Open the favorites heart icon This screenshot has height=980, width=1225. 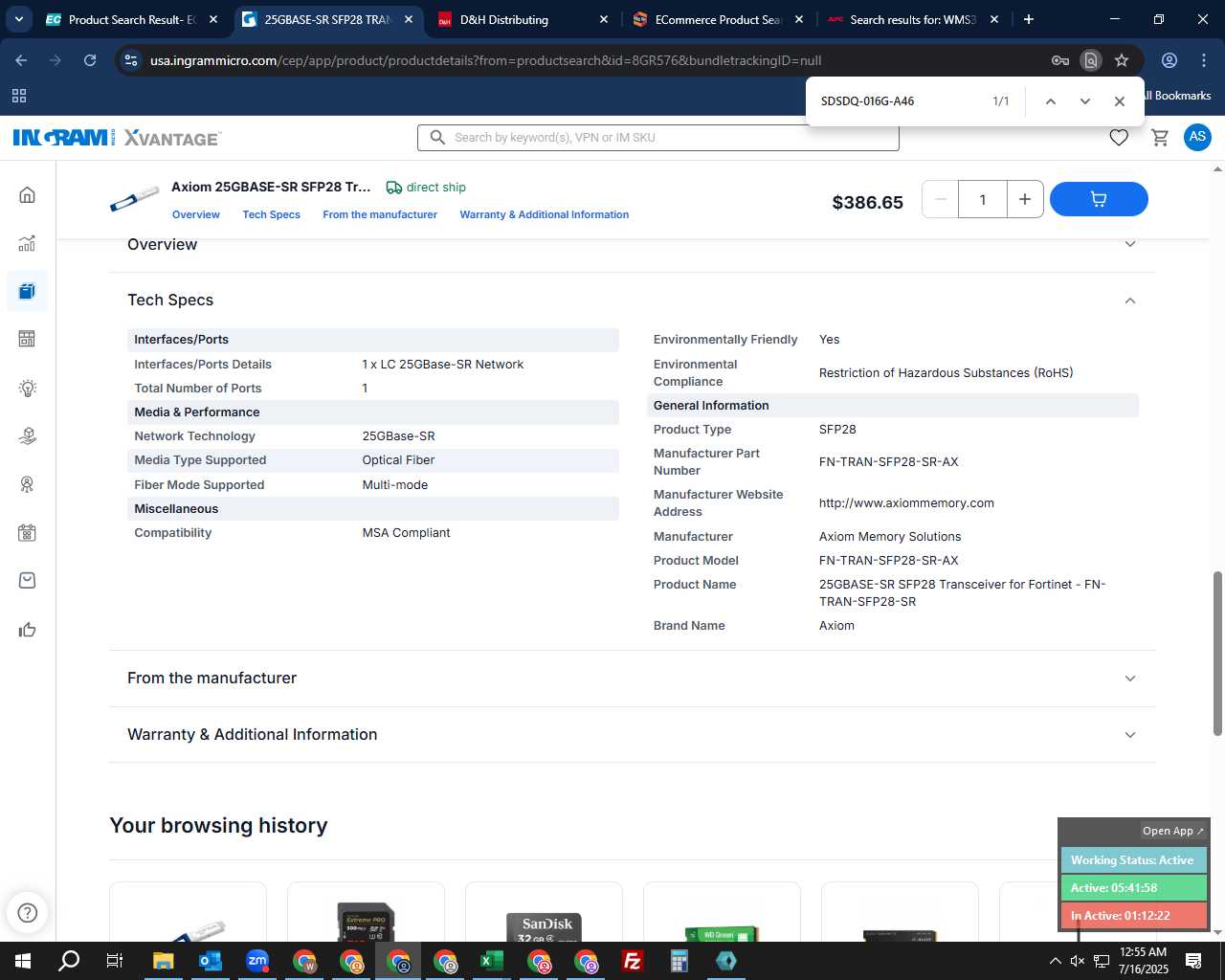[1119, 138]
